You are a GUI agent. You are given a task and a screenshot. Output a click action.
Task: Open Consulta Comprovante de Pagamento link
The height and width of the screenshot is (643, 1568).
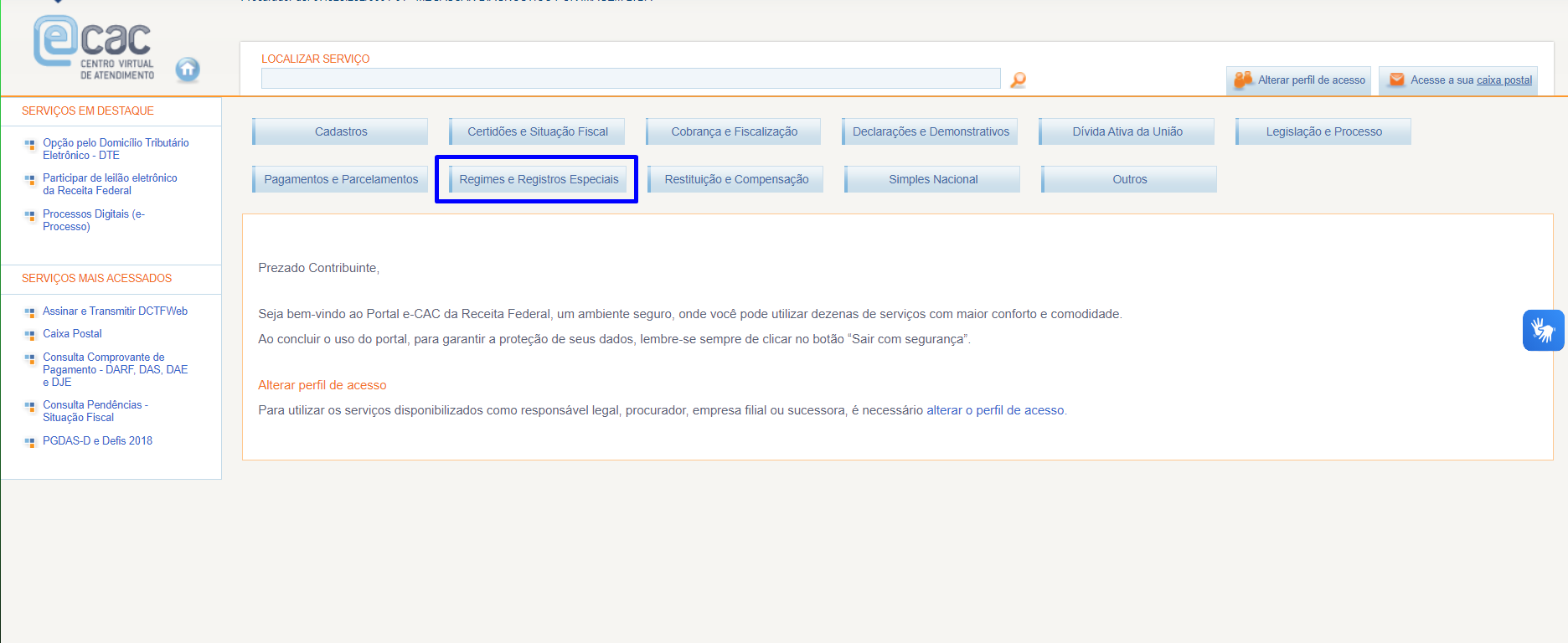(115, 369)
